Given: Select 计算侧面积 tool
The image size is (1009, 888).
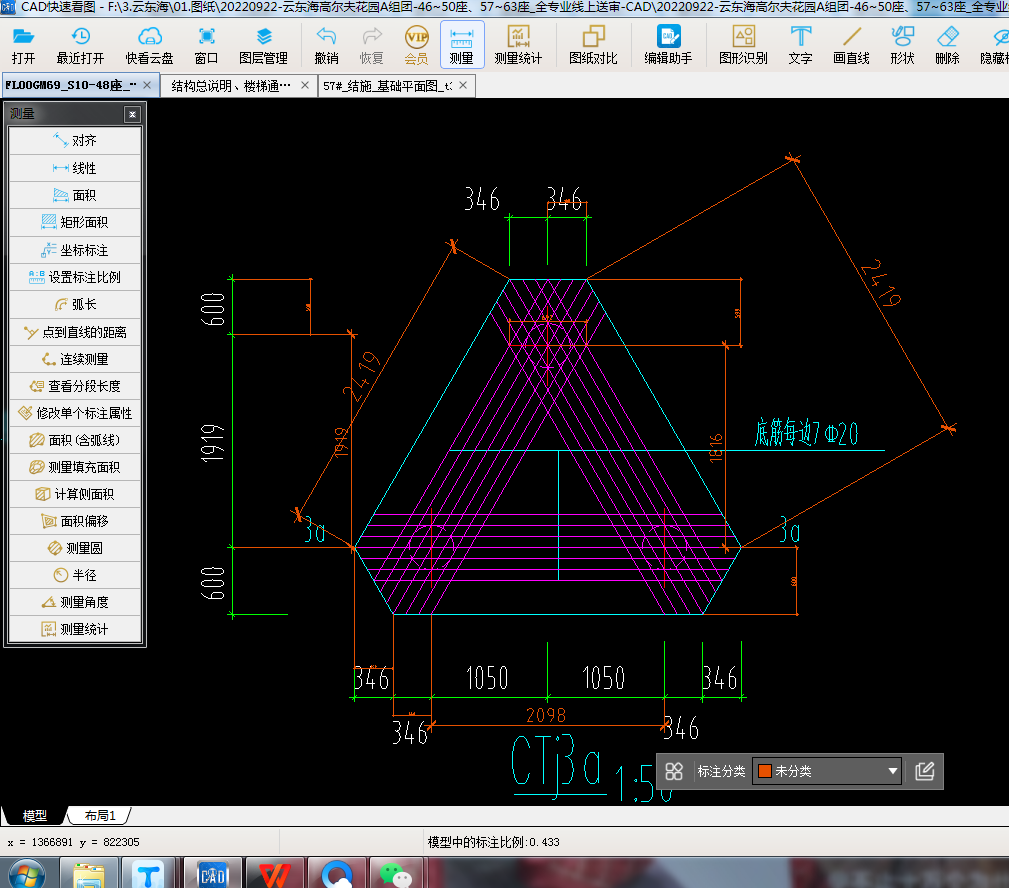Looking at the screenshot, I should click(75, 494).
